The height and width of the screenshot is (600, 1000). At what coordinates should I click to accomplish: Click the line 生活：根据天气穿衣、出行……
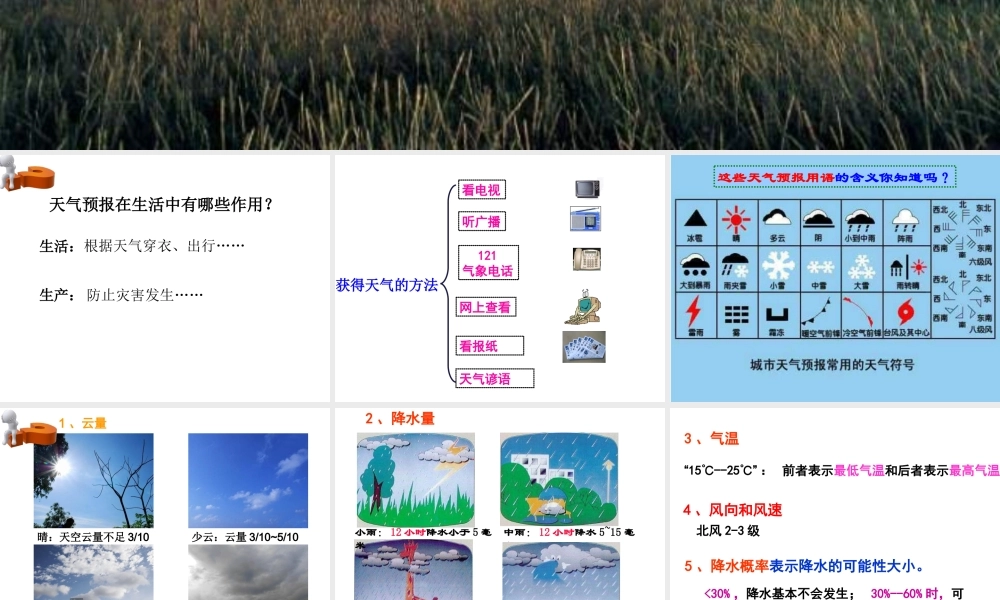click(142, 246)
